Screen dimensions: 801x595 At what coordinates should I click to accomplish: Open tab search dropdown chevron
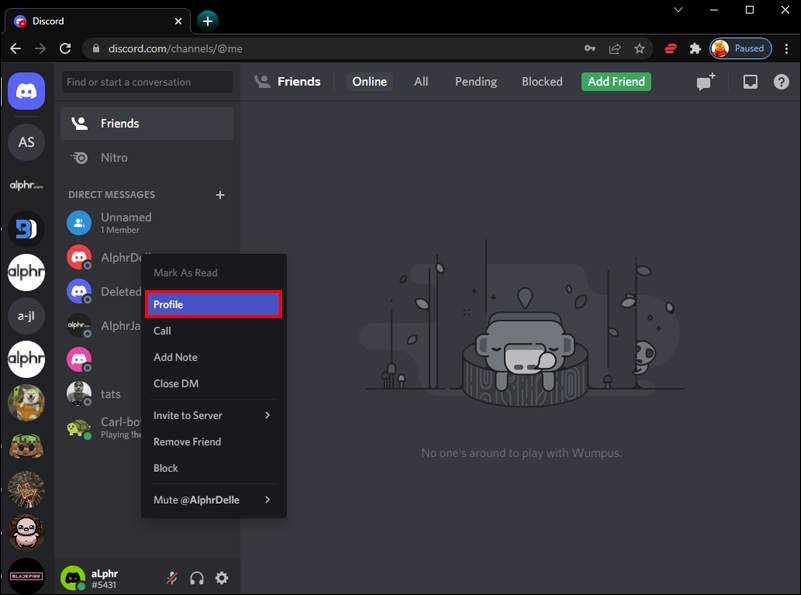[678, 10]
